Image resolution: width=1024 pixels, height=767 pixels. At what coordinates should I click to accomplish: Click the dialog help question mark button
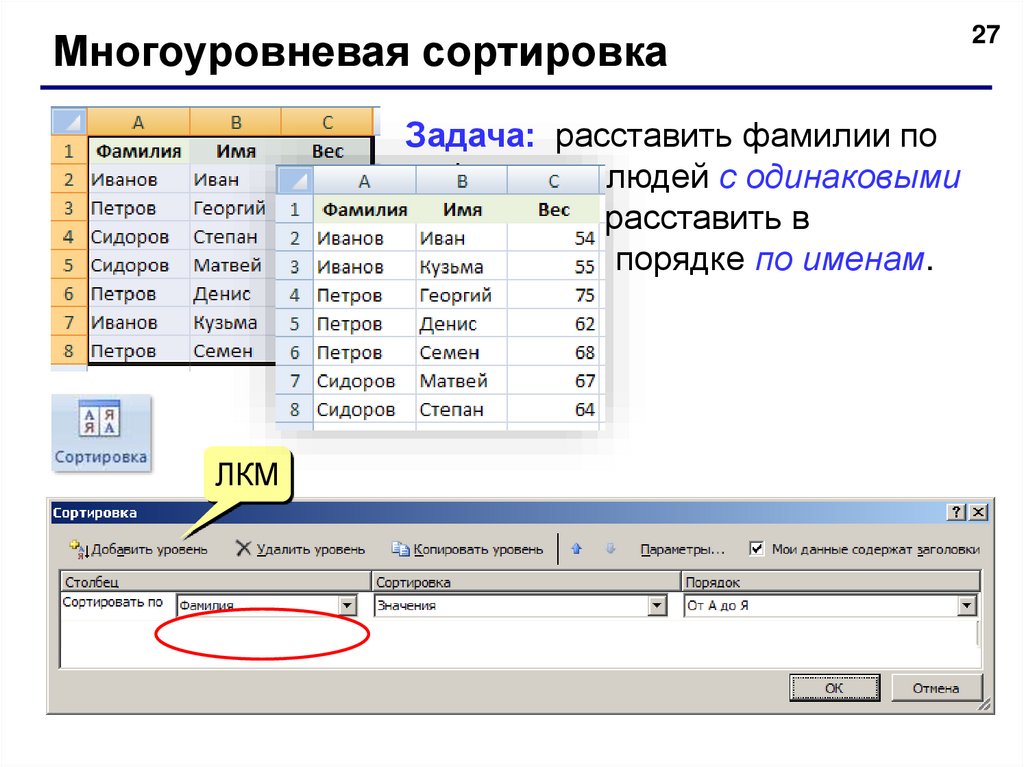pyautogui.click(x=956, y=512)
